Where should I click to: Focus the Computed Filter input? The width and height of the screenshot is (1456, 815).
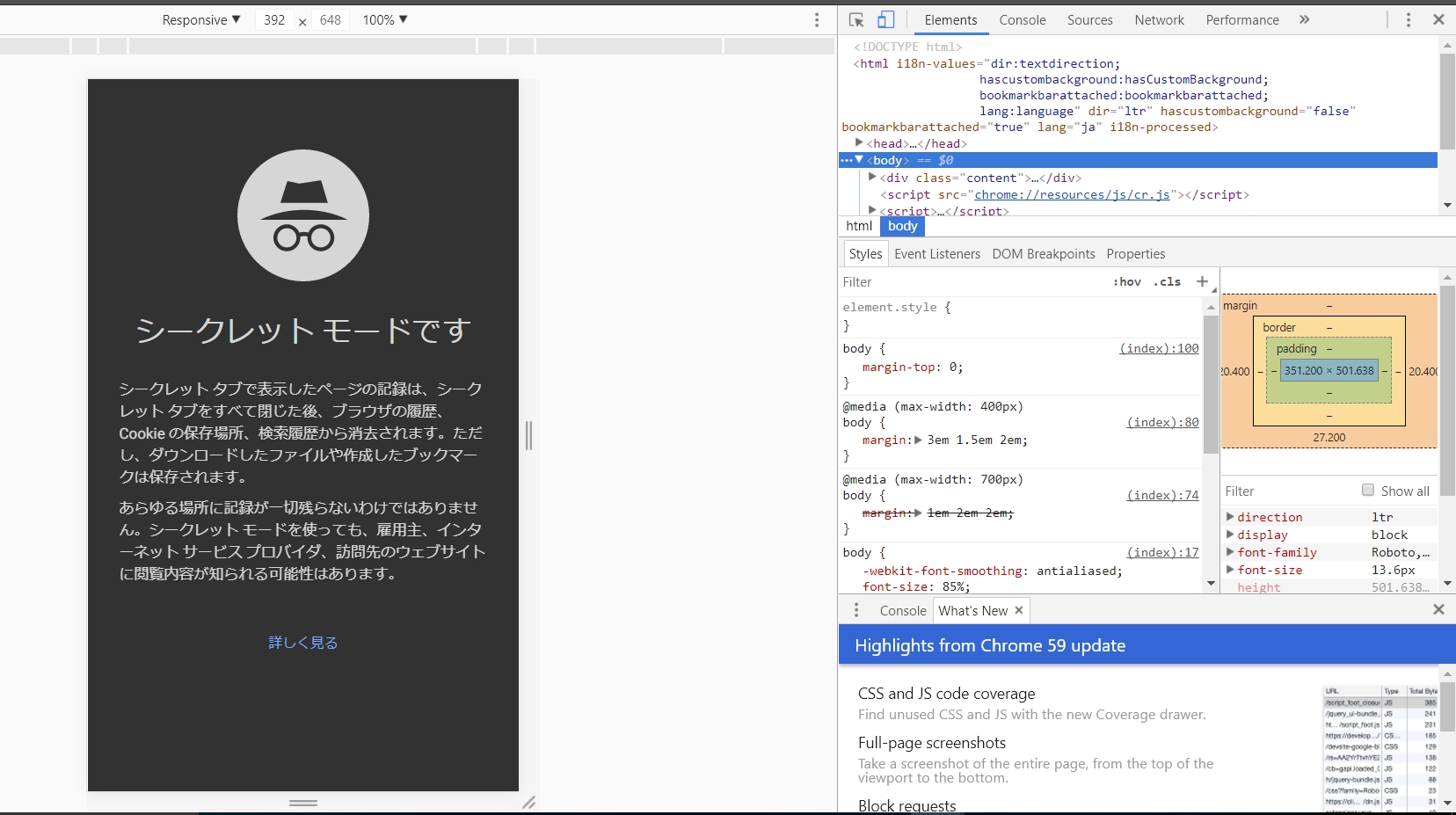pyautogui.click(x=1288, y=491)
